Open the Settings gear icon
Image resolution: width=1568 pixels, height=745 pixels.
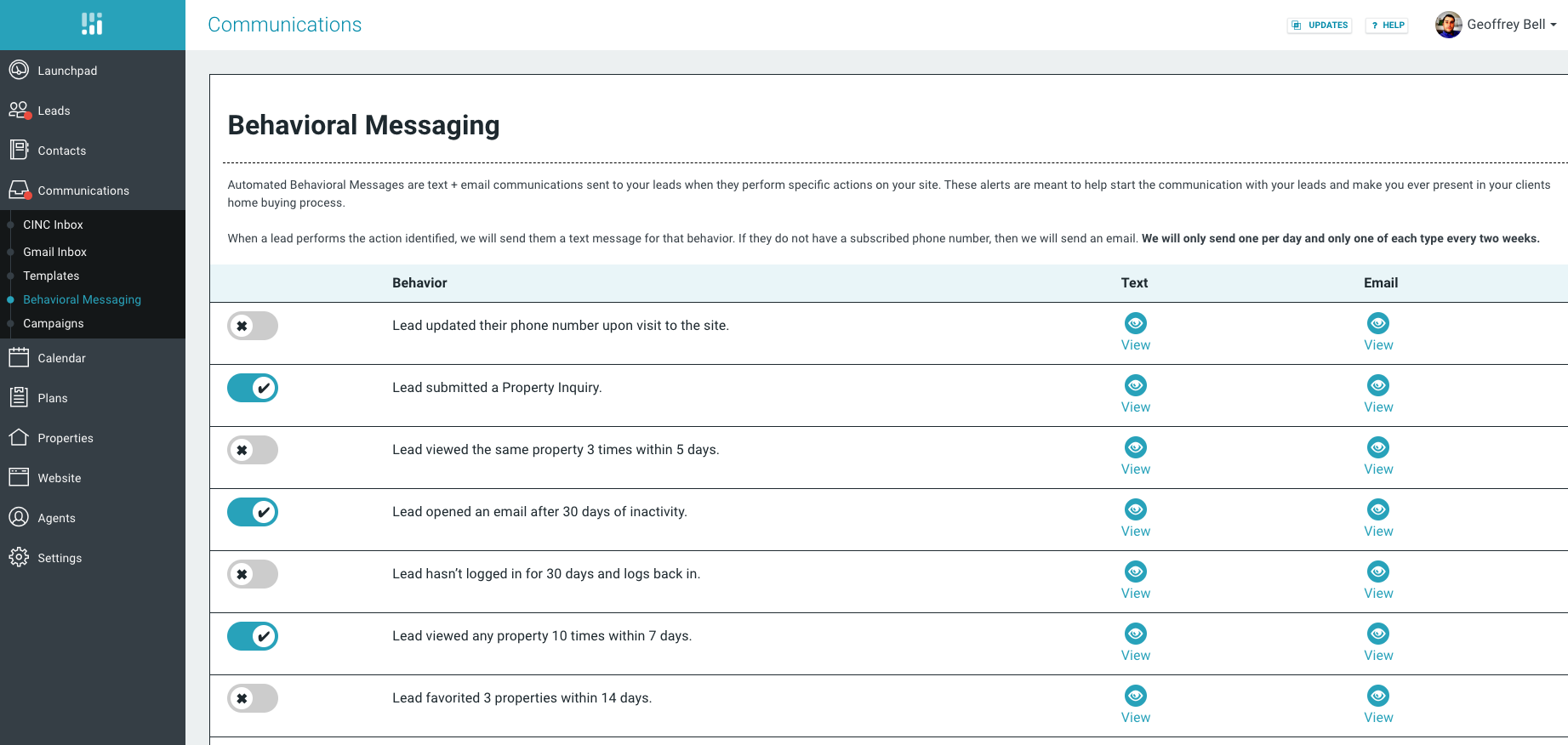pos(19,557)
